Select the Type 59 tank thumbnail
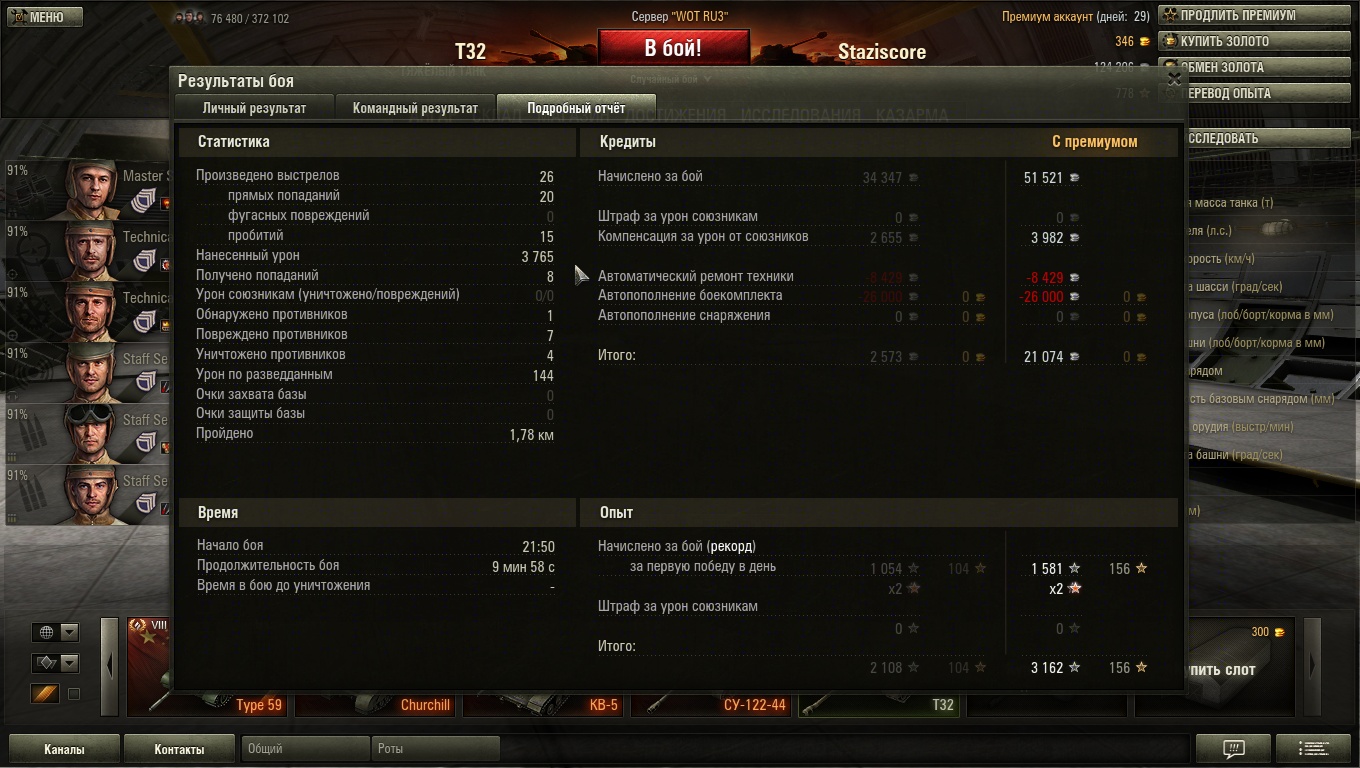1360x768 pixels. click(x=206, y=667)
